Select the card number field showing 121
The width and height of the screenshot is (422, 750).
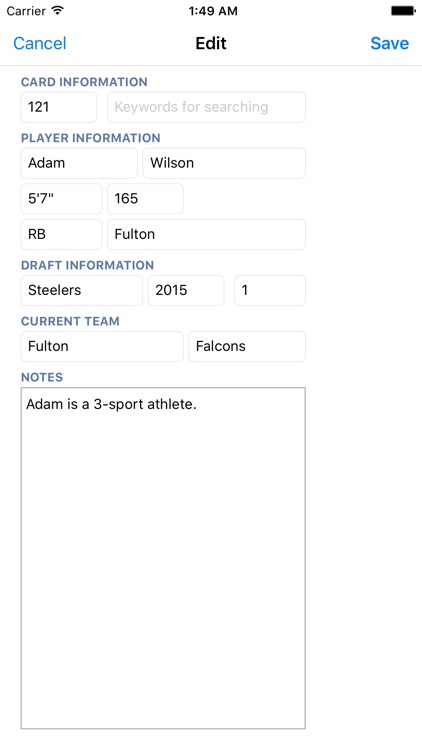pyautogui.click(x=59, y=107)
